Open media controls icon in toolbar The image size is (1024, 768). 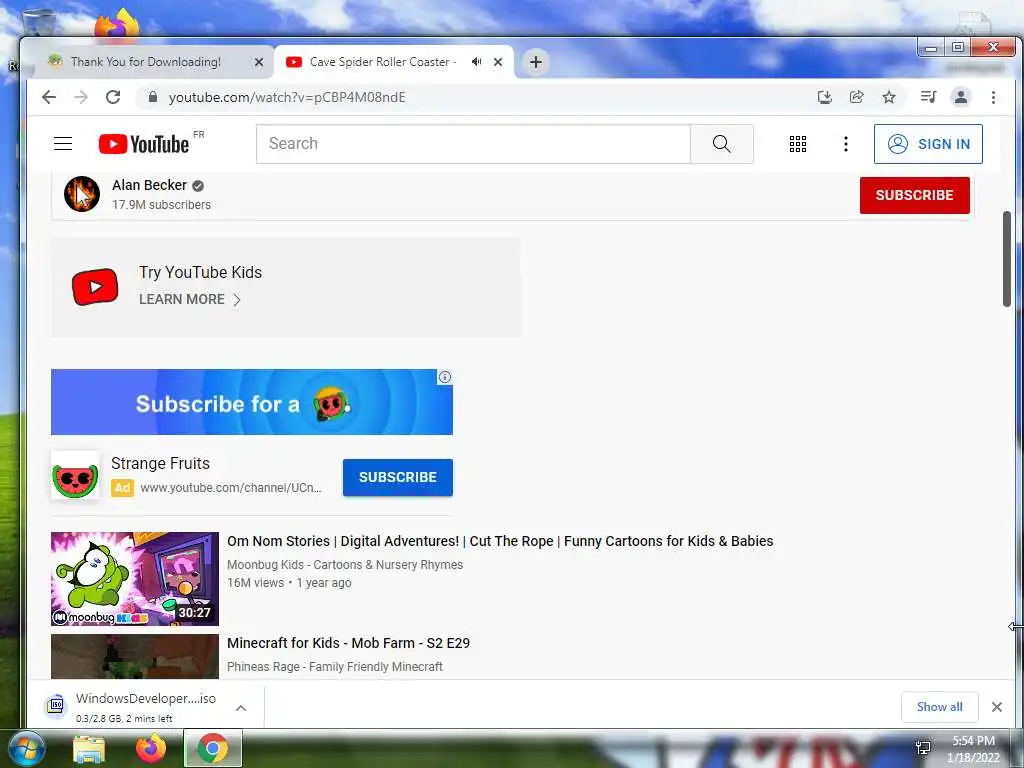click(928, 97)
